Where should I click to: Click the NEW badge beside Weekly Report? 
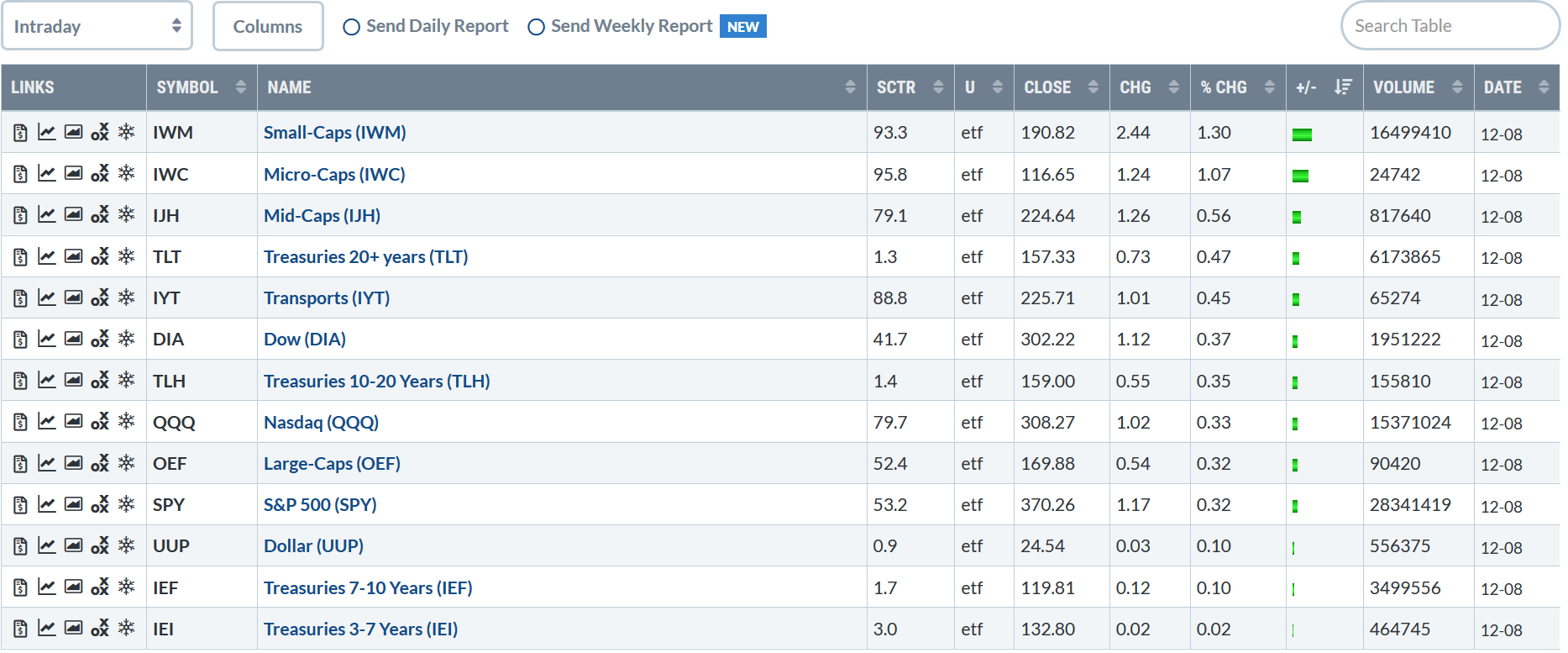click(743, 27)
